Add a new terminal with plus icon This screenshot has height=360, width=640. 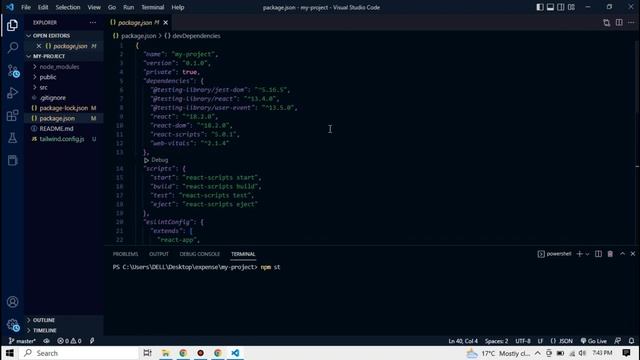[x=579, y=254]
